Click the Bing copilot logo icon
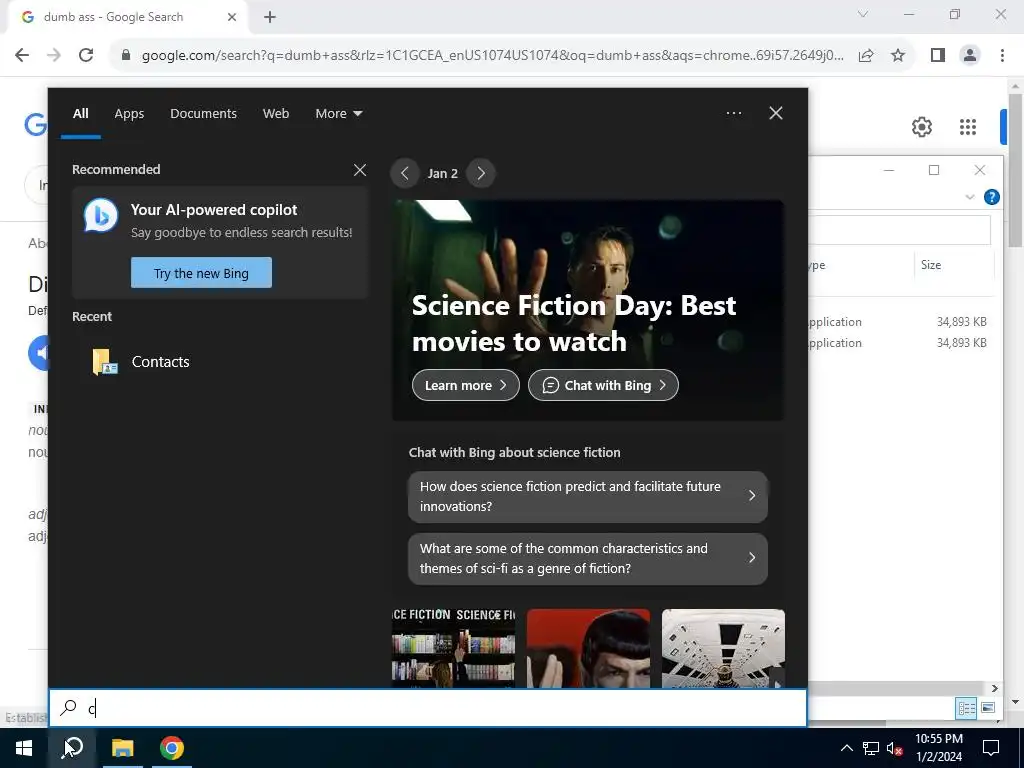The width and height of the screenshot is (1024, 768). (x=101, y=216)
